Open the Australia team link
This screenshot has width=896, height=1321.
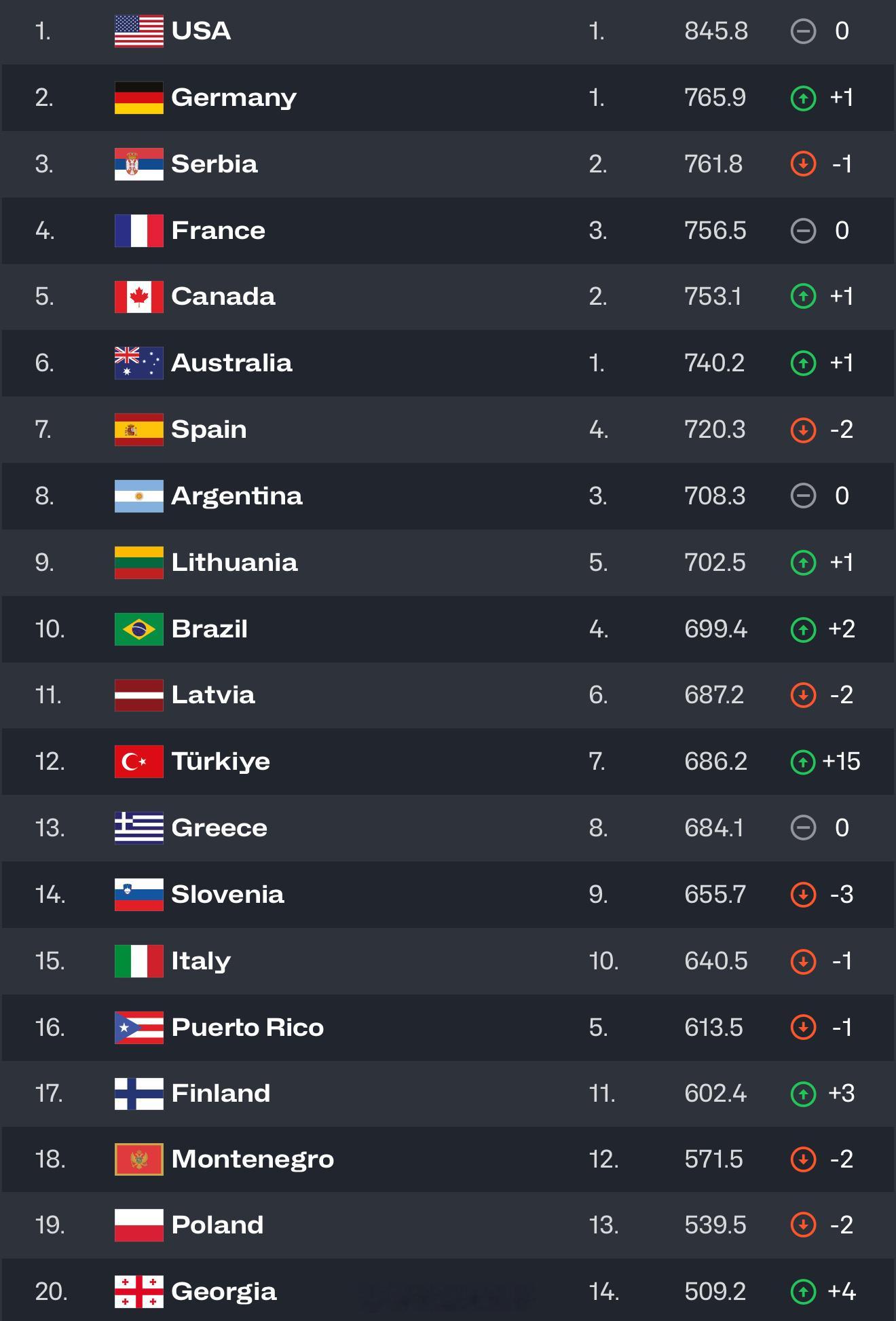[231, 362]
